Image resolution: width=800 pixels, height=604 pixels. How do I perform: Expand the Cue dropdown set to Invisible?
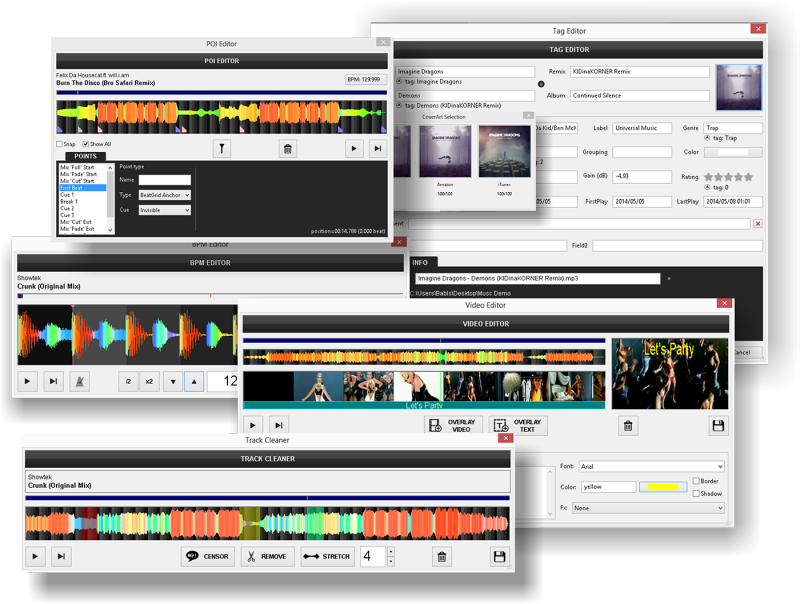coord(164,210)
